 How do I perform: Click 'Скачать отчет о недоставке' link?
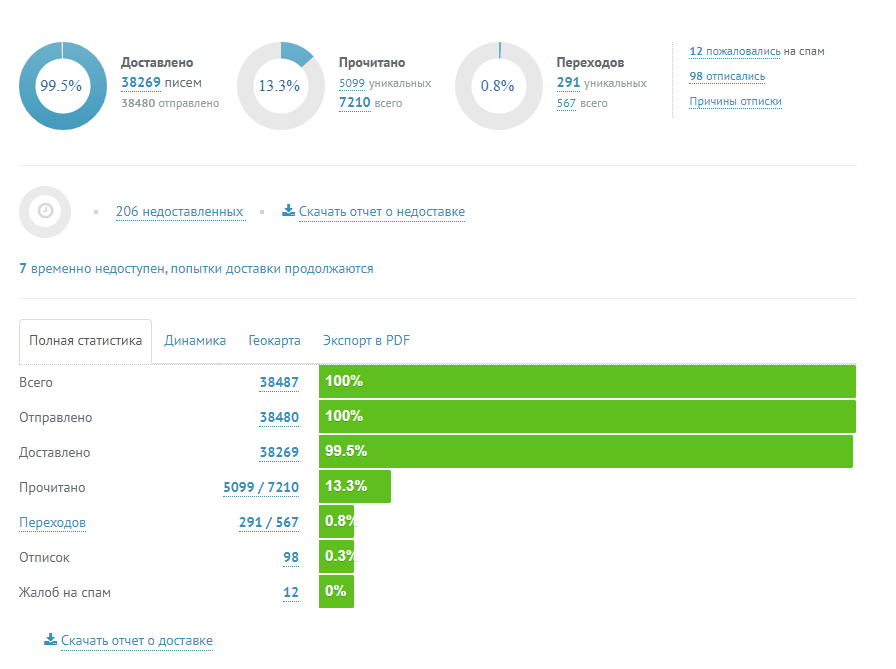point(382,212)
